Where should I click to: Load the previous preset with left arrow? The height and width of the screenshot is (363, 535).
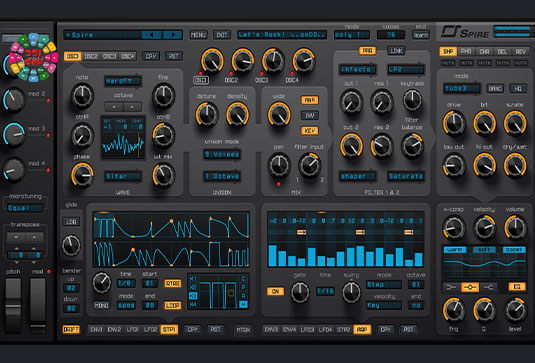coord(151,35)
